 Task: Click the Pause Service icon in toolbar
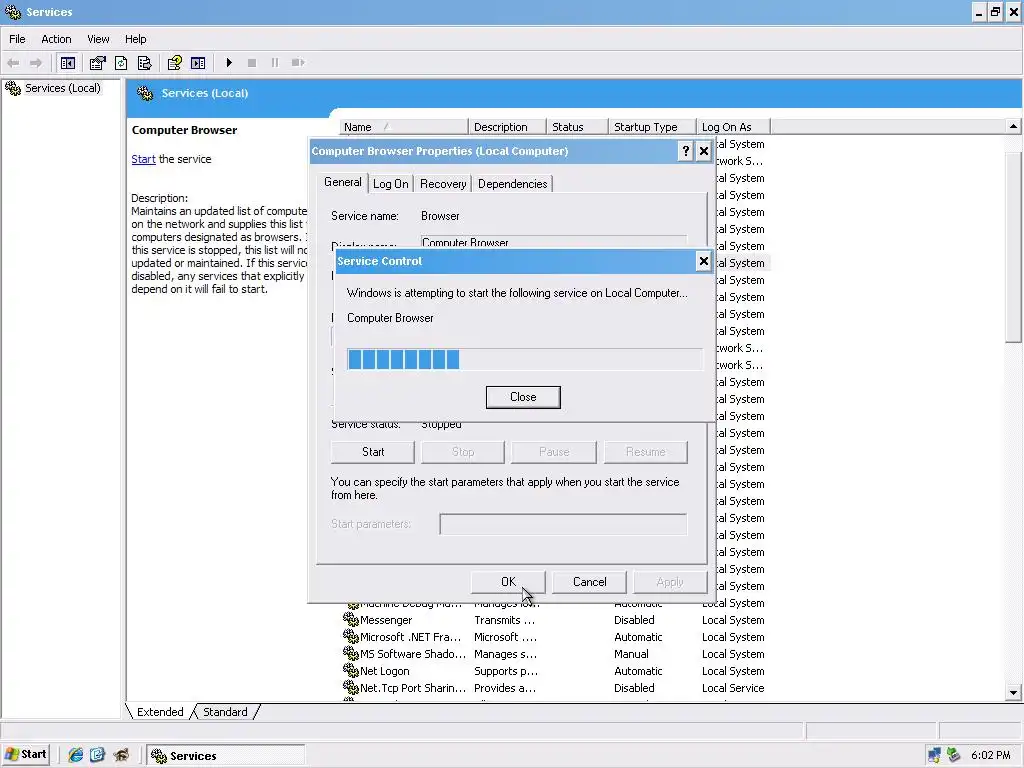tap(274, 63)
